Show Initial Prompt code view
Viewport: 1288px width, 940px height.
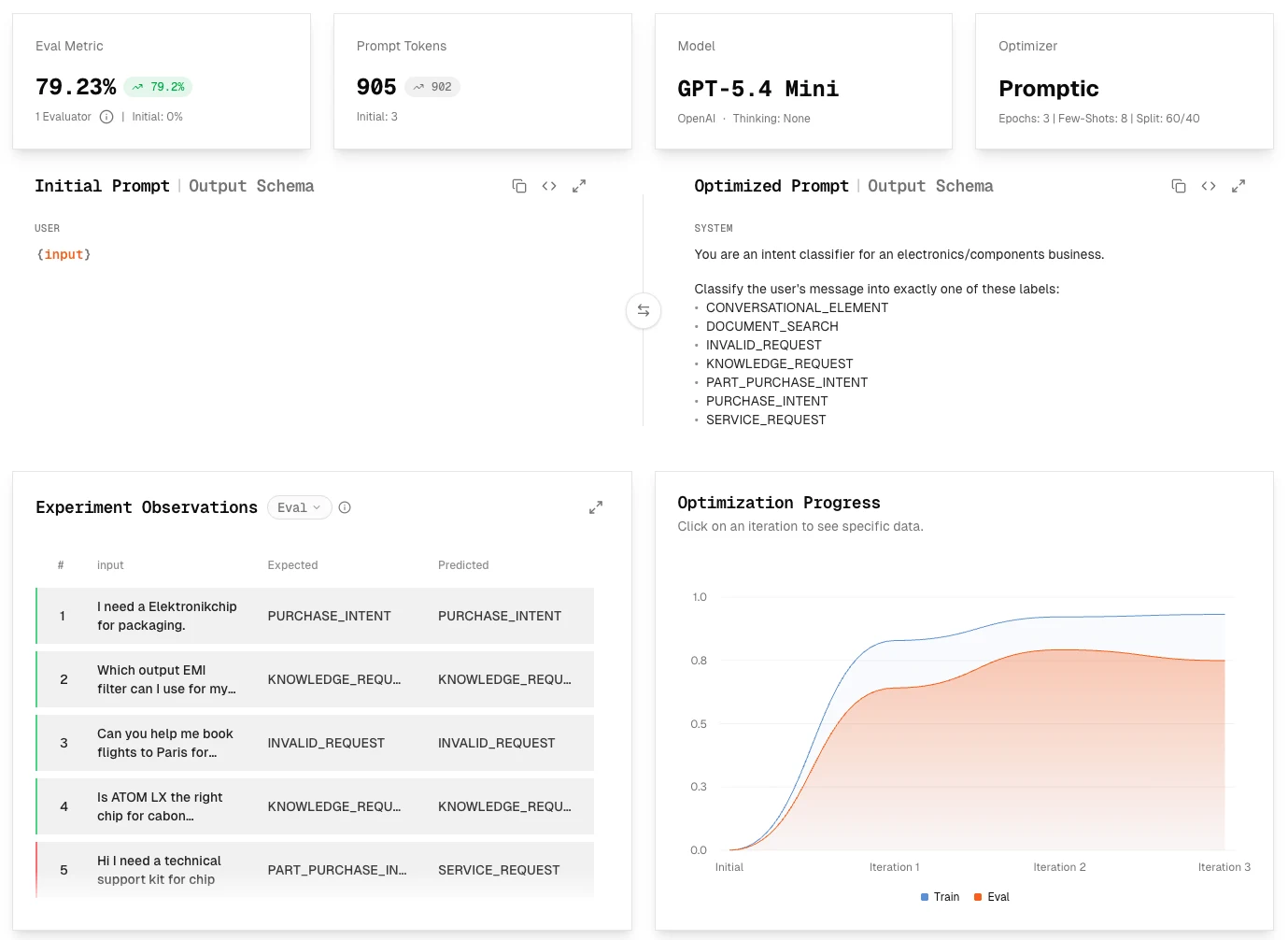click(x=549, y=186)
